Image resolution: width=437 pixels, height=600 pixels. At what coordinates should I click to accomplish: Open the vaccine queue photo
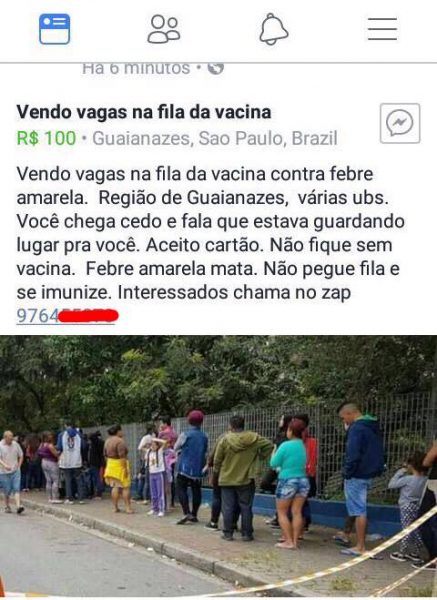click(x=218, y=467)
